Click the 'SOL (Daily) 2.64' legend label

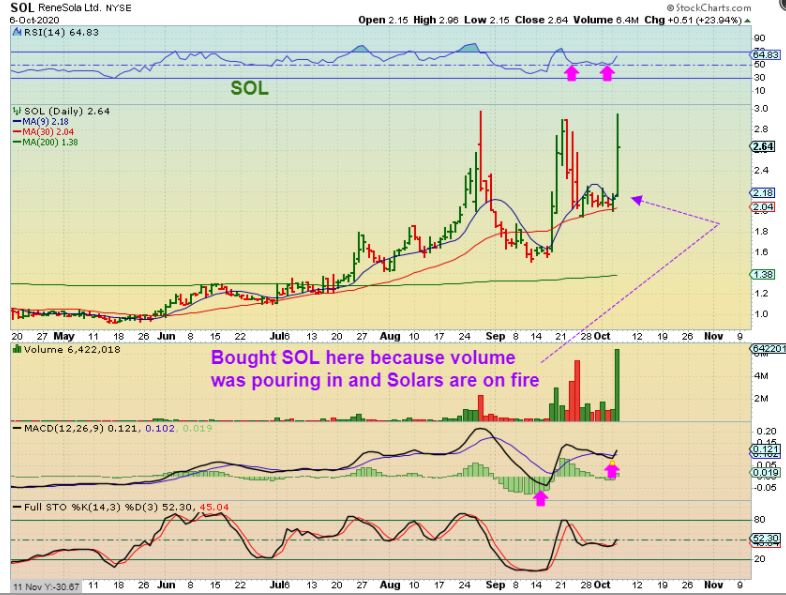[x=67, y=111]
